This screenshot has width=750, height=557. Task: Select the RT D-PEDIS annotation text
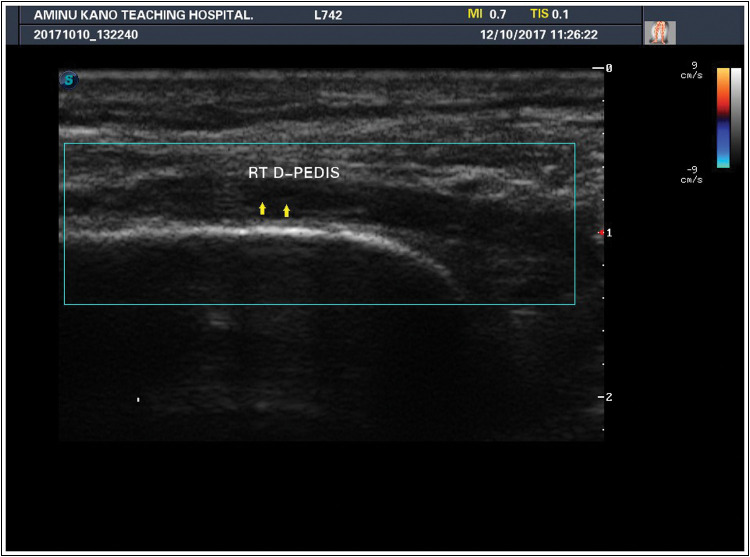click(x=294, y=173)
